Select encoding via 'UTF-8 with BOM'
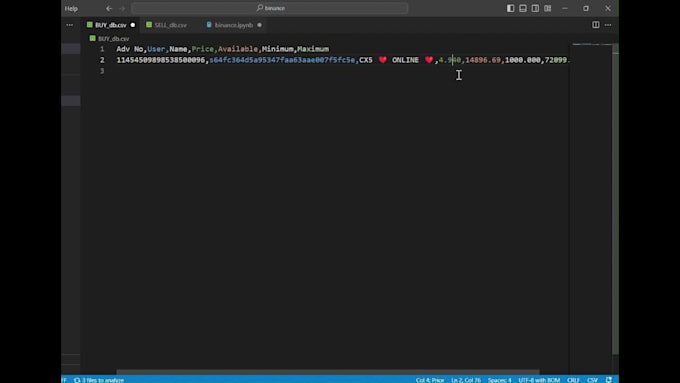The height and width of the screenshot is (383, 680). (539, 380)
